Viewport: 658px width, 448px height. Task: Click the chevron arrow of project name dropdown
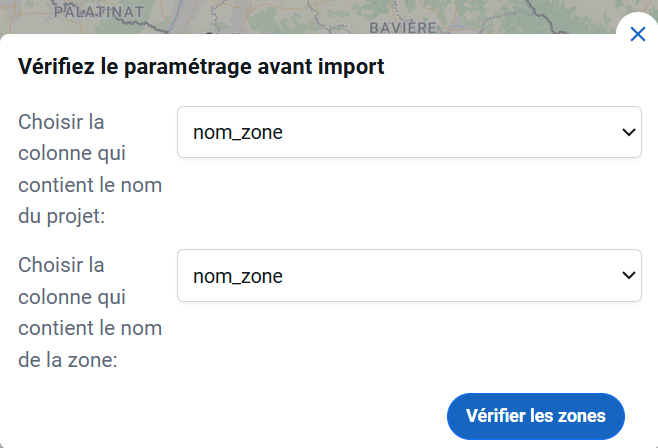click(x=628, y=133)
